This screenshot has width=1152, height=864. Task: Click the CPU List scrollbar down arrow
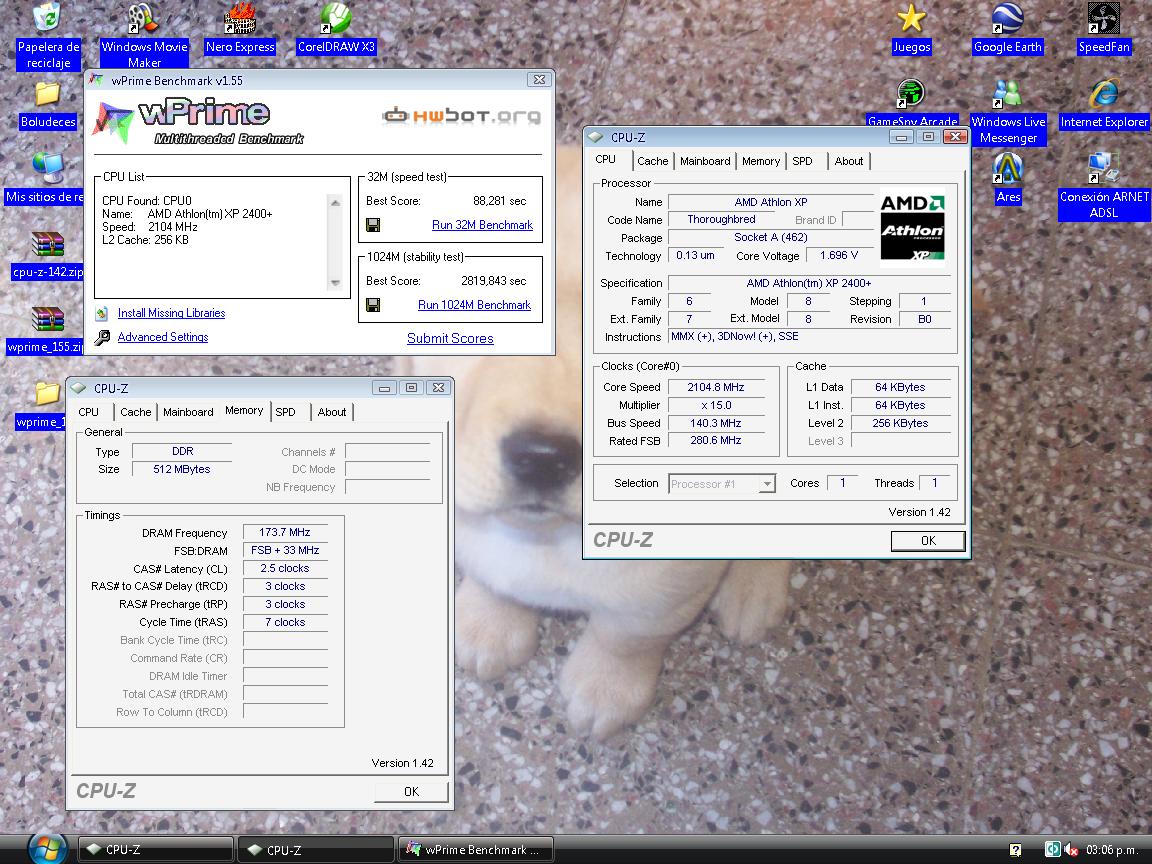point(335,283)
